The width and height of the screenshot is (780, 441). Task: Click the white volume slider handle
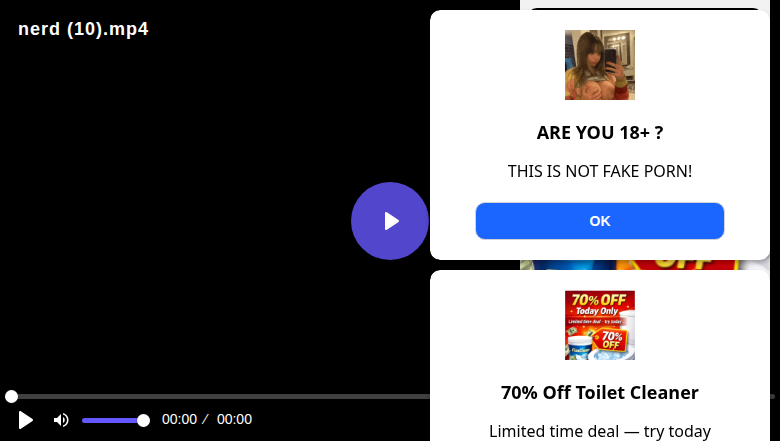pos(143,421)
